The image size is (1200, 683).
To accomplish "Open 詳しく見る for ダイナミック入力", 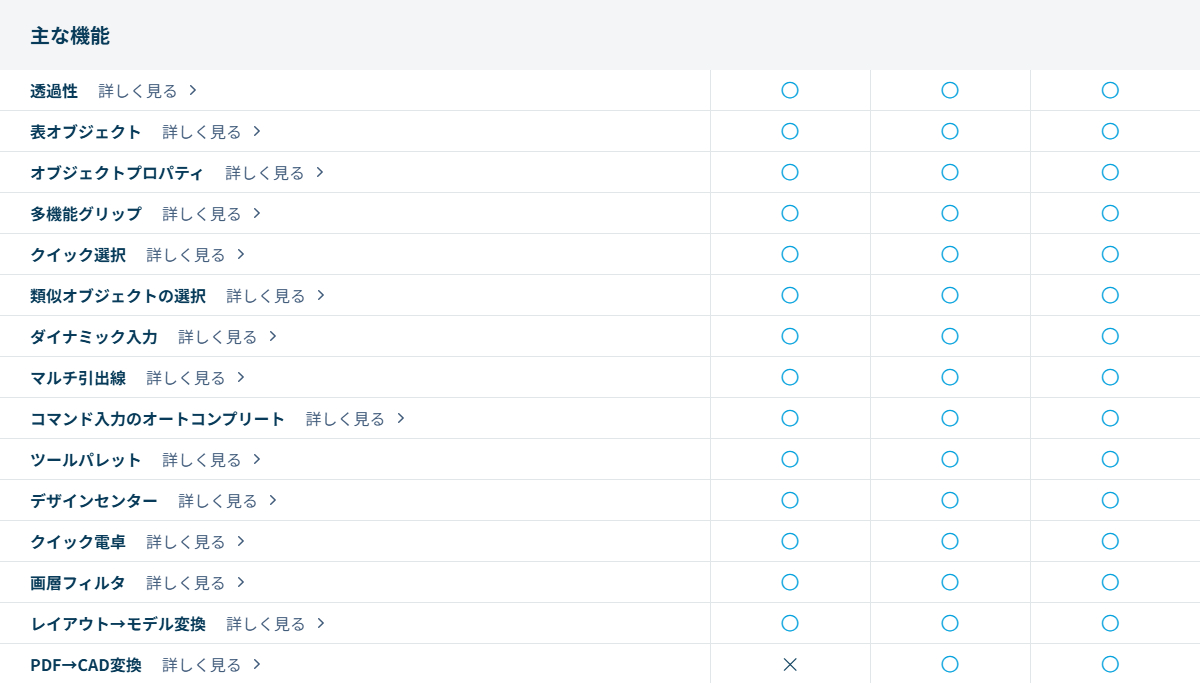I will [x=218, y=336].
